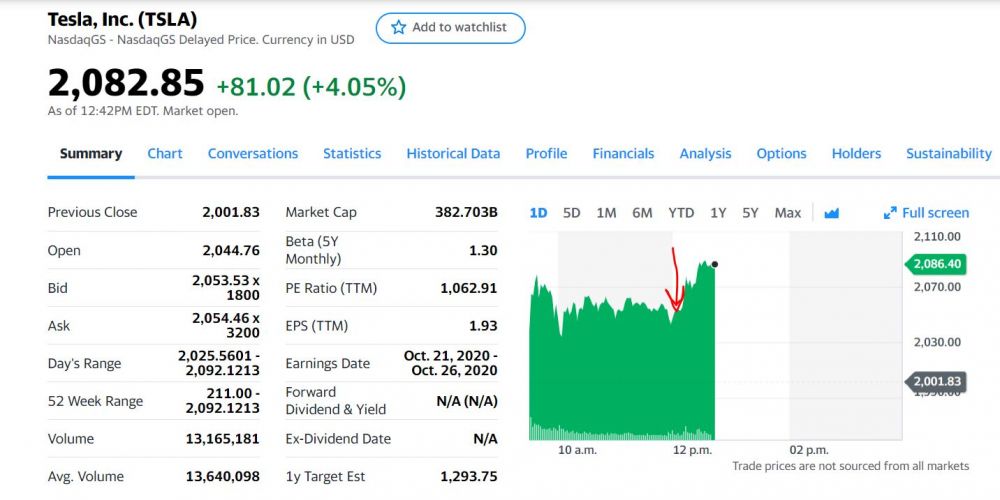
Task: Click the Add to watchlist button
Action: click(450, 28)
